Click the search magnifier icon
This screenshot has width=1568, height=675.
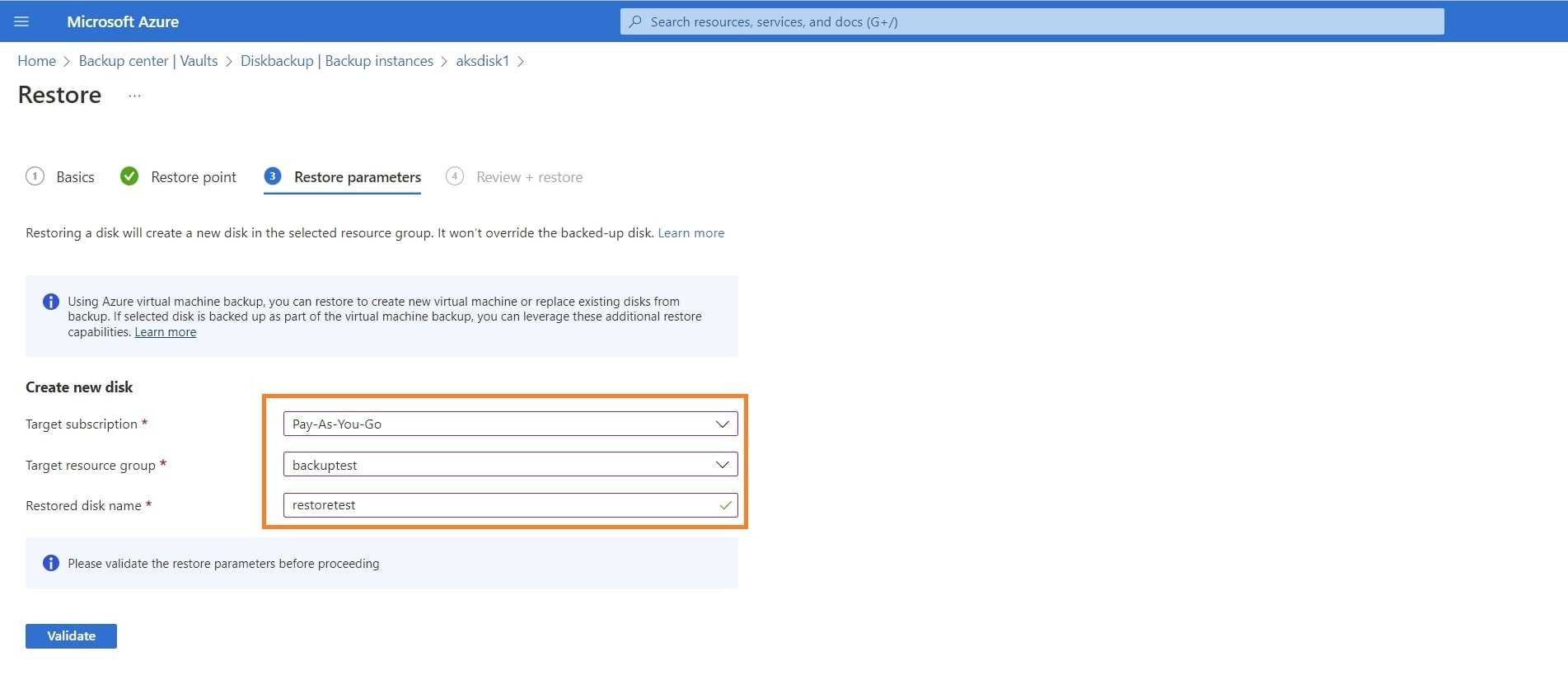click(x=635, y=21)
